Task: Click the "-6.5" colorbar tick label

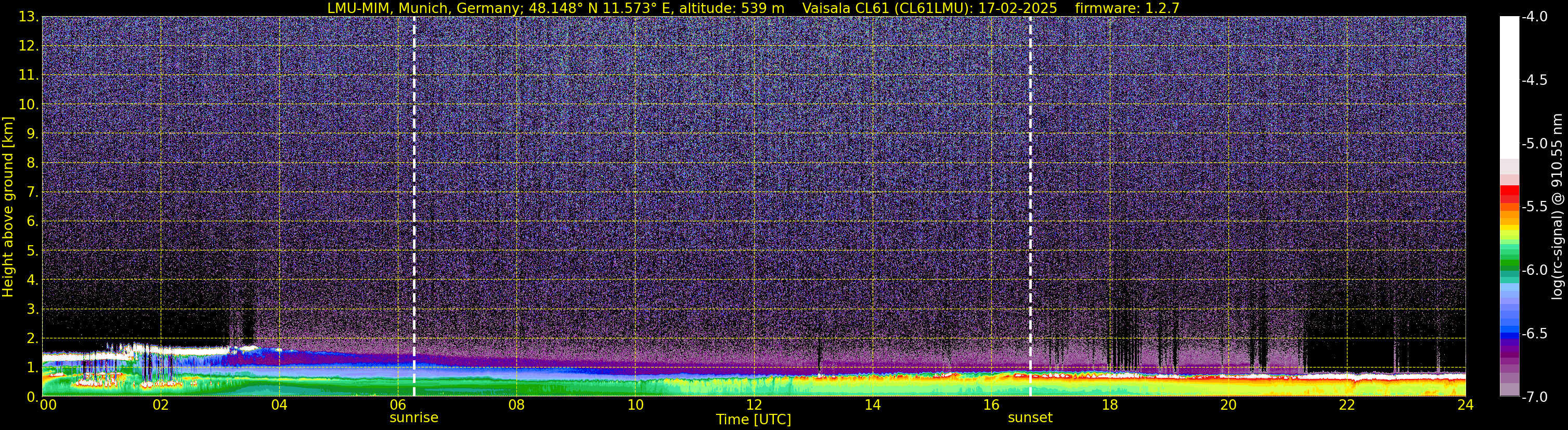Action: coord(1534,334)
